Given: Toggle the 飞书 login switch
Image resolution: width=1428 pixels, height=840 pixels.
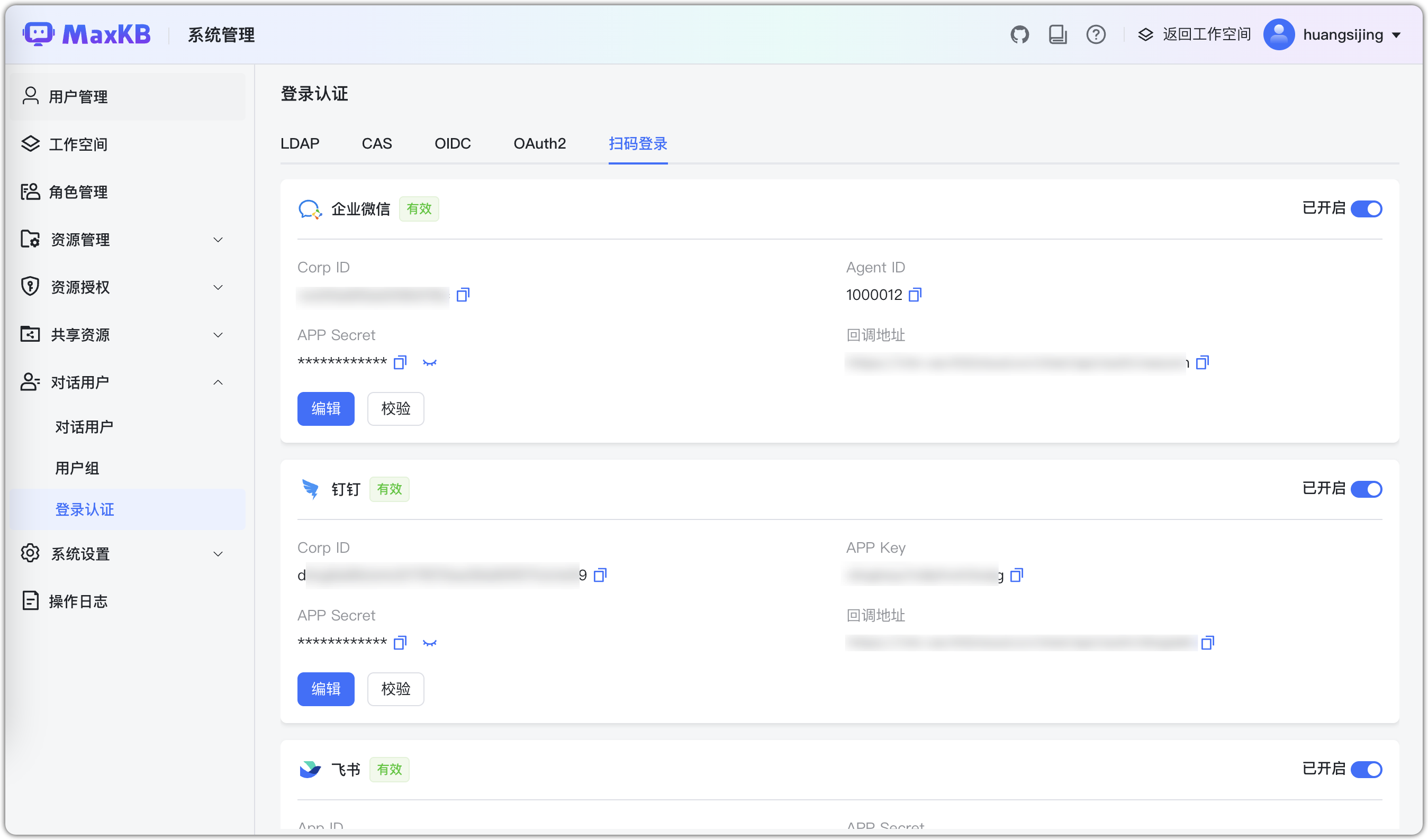Looking at the screenshot, I should click(x=1366, y=769).
